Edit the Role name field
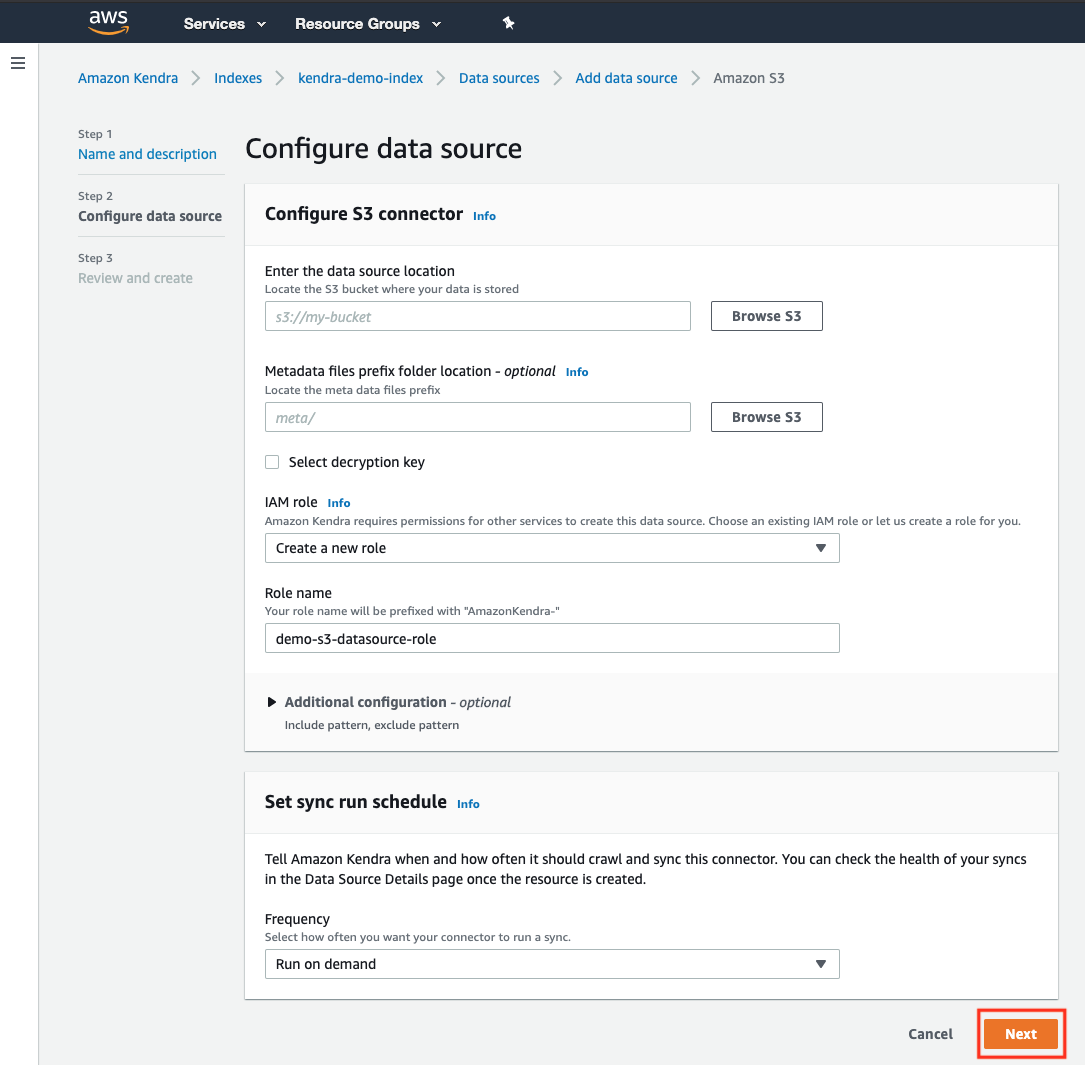This screenshot has width=1085, height=1065. pyautogui.click(x=552, y=638)
